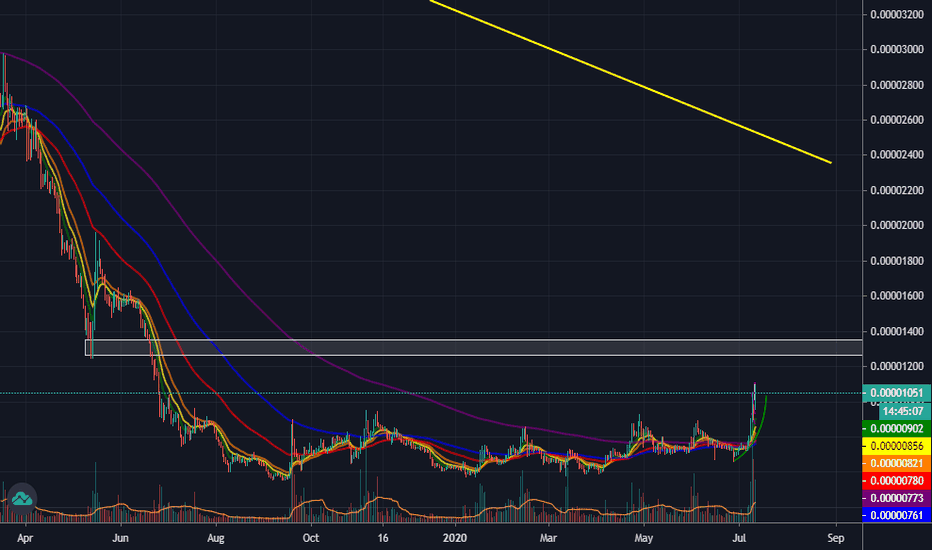Click price axis label 0.00002200
Image resolution: width=932 pixels, height=550 pixels.
tap(897, 190)
